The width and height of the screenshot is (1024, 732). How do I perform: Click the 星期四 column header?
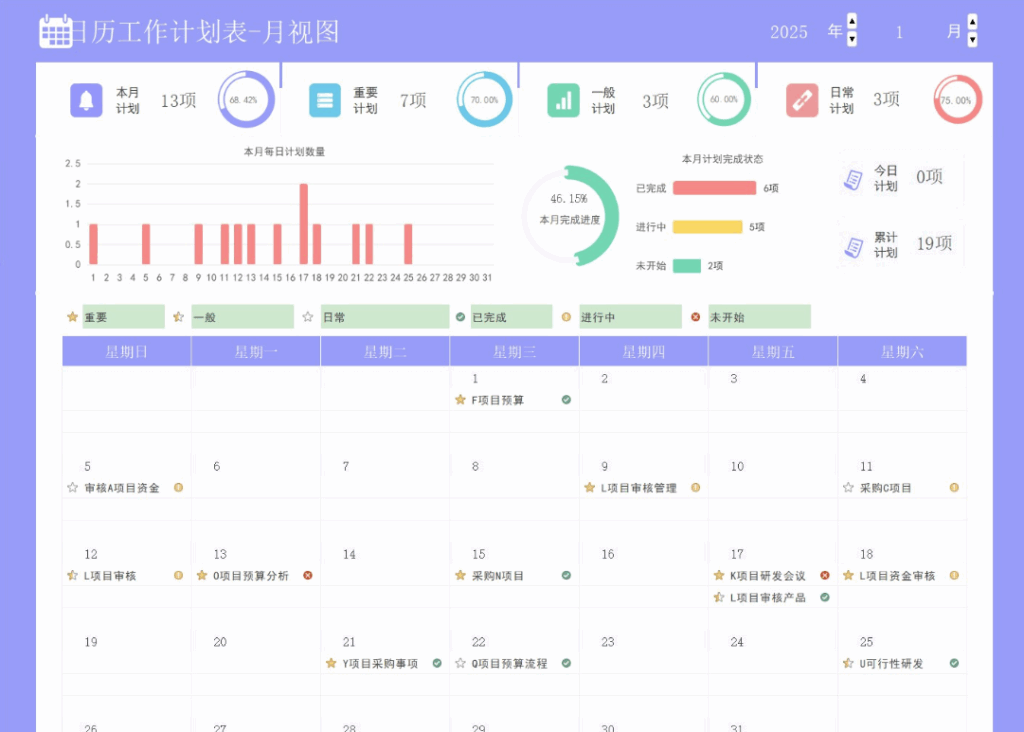(x=644, y=351)
